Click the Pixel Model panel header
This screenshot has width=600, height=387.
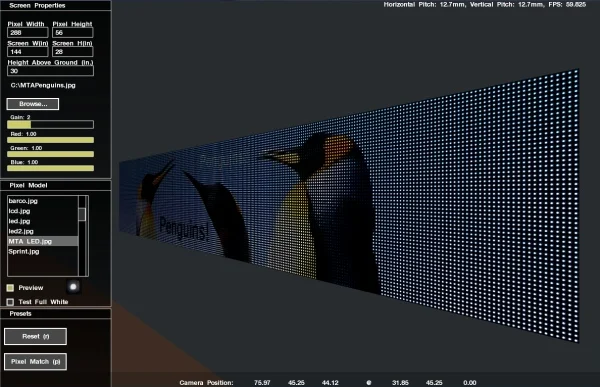point(55,185)
